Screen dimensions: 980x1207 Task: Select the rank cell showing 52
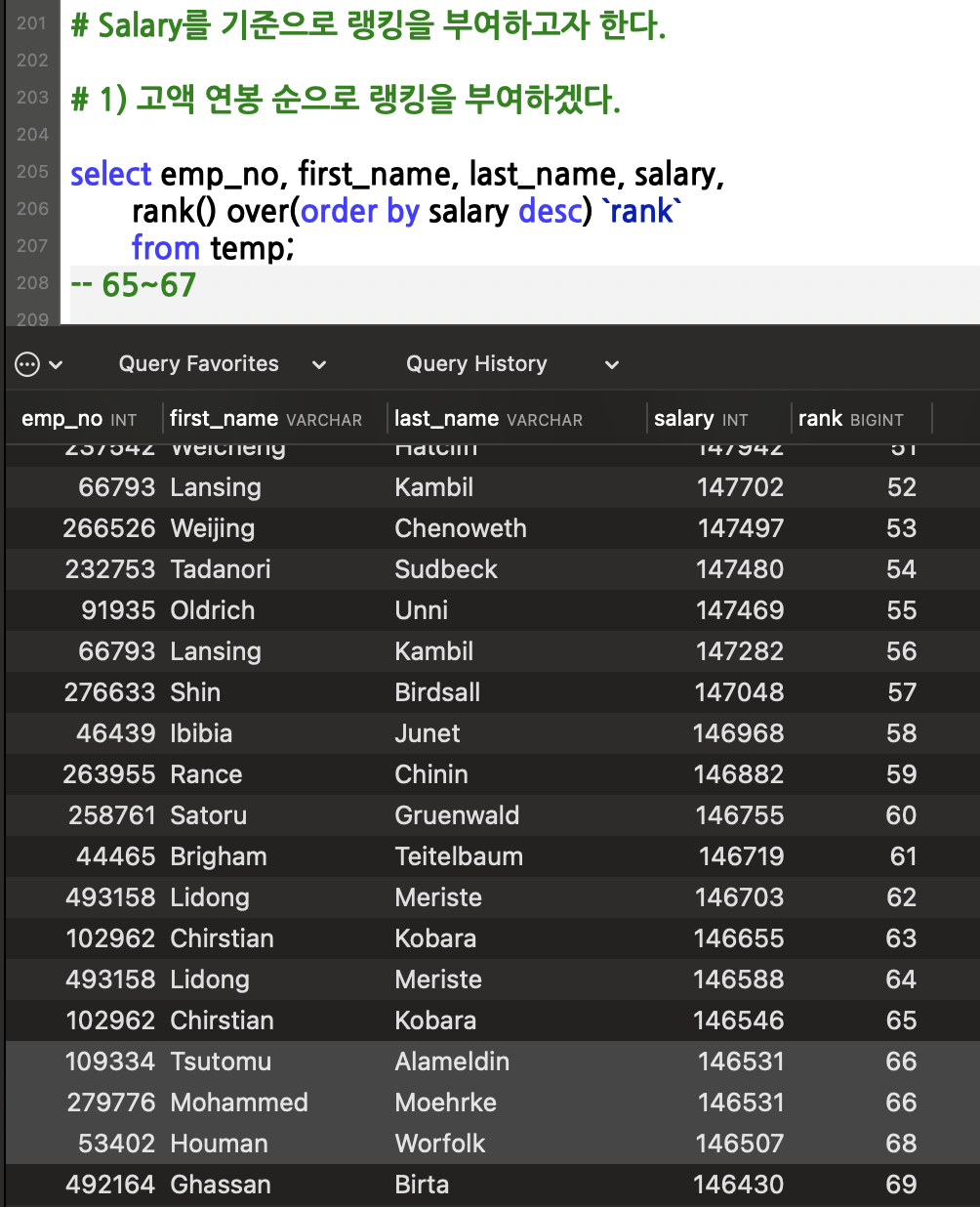901,487
